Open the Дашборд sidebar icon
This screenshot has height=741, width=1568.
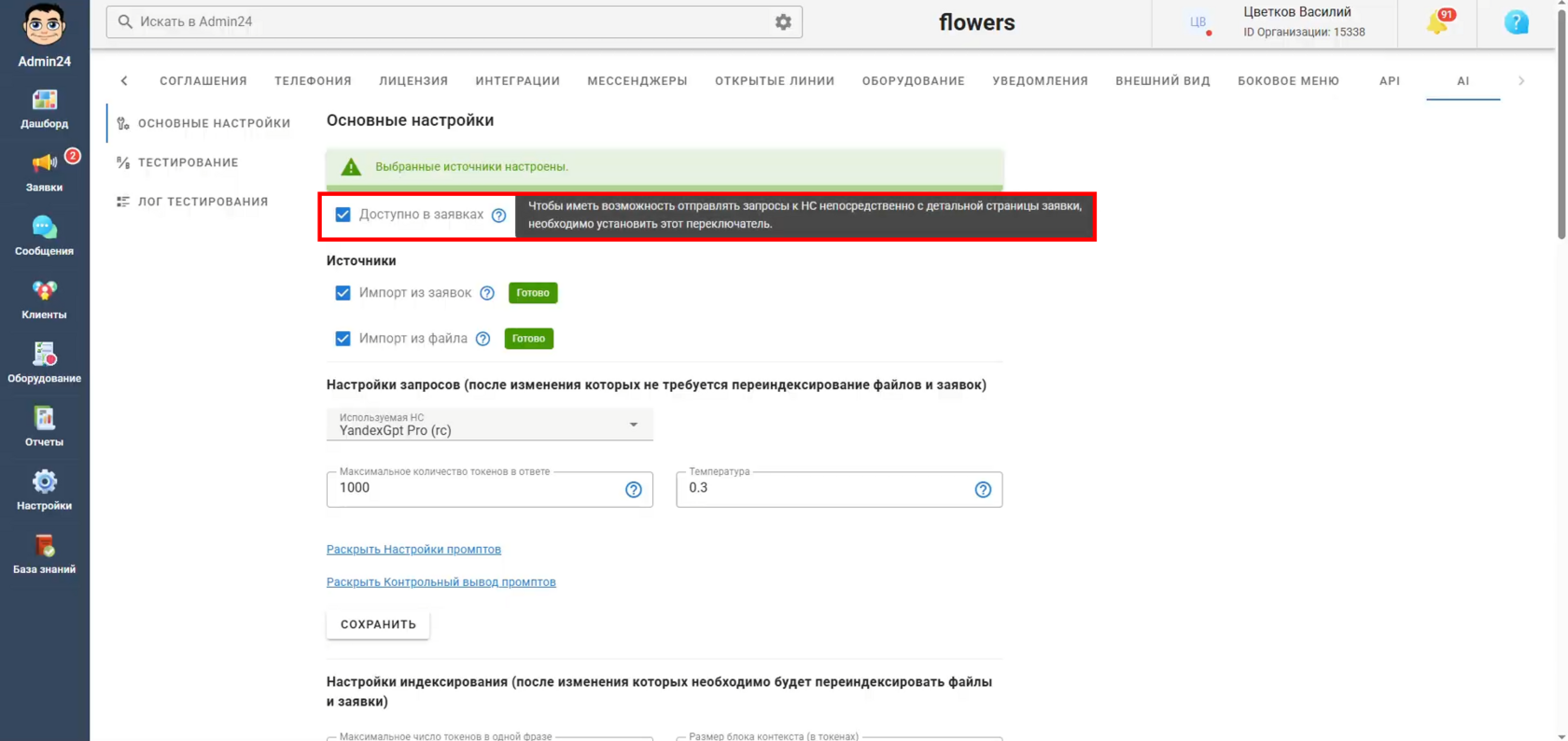(x=44, y=100)
